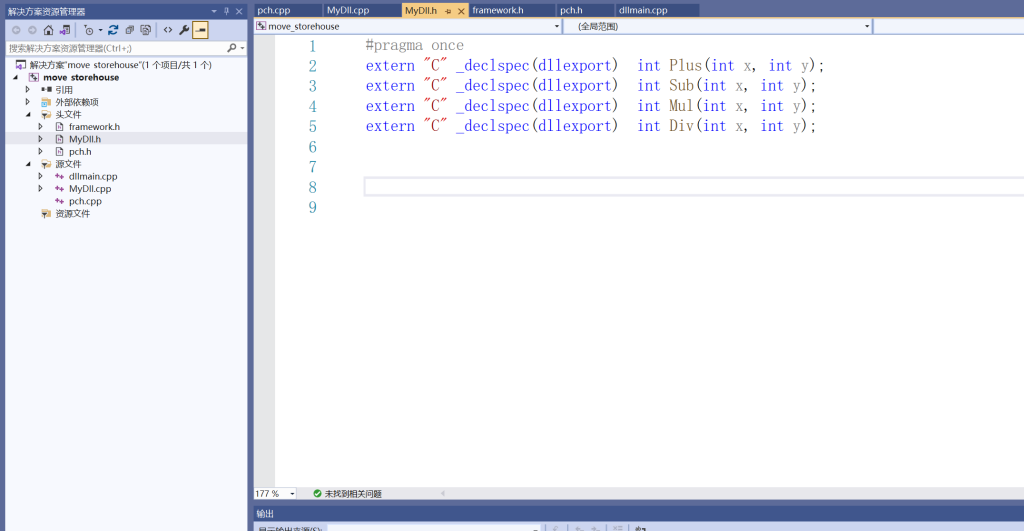Click the Solution Explorer search box
This screenshot has height=531, width=1024.
[115, 47]
